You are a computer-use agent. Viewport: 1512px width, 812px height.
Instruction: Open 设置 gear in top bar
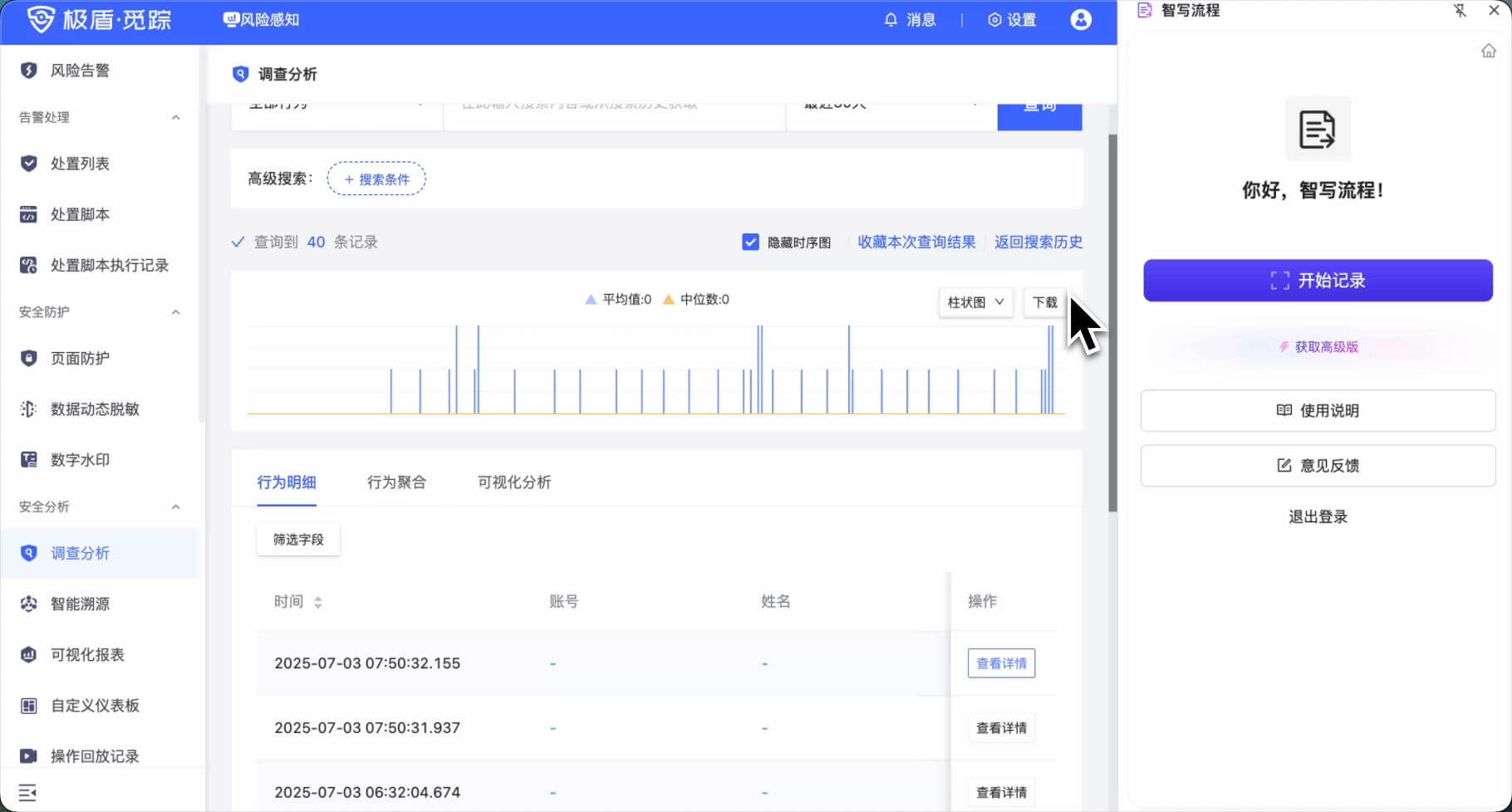point(1011,20)
